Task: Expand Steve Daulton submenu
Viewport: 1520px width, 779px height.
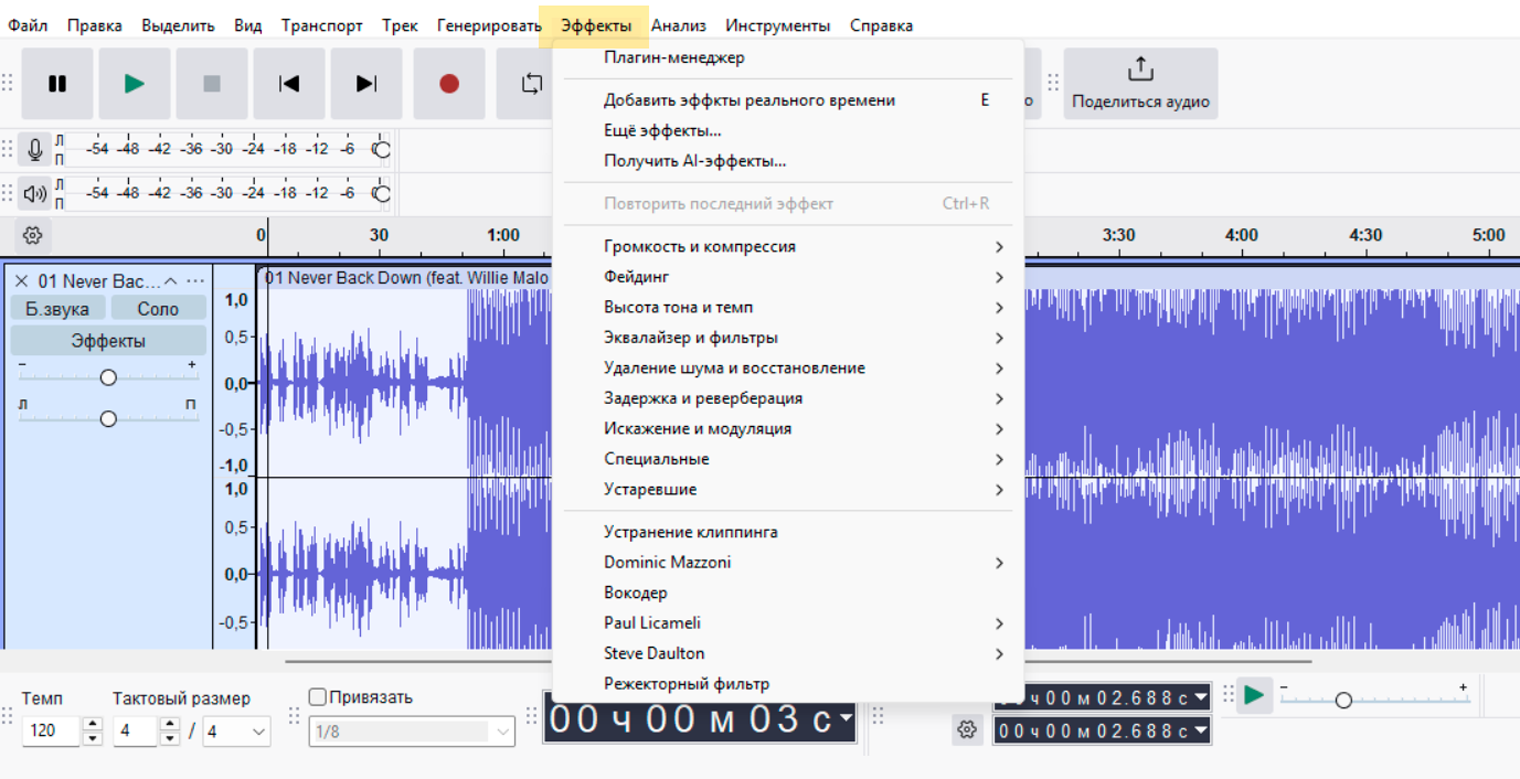Action: point(788,653)
